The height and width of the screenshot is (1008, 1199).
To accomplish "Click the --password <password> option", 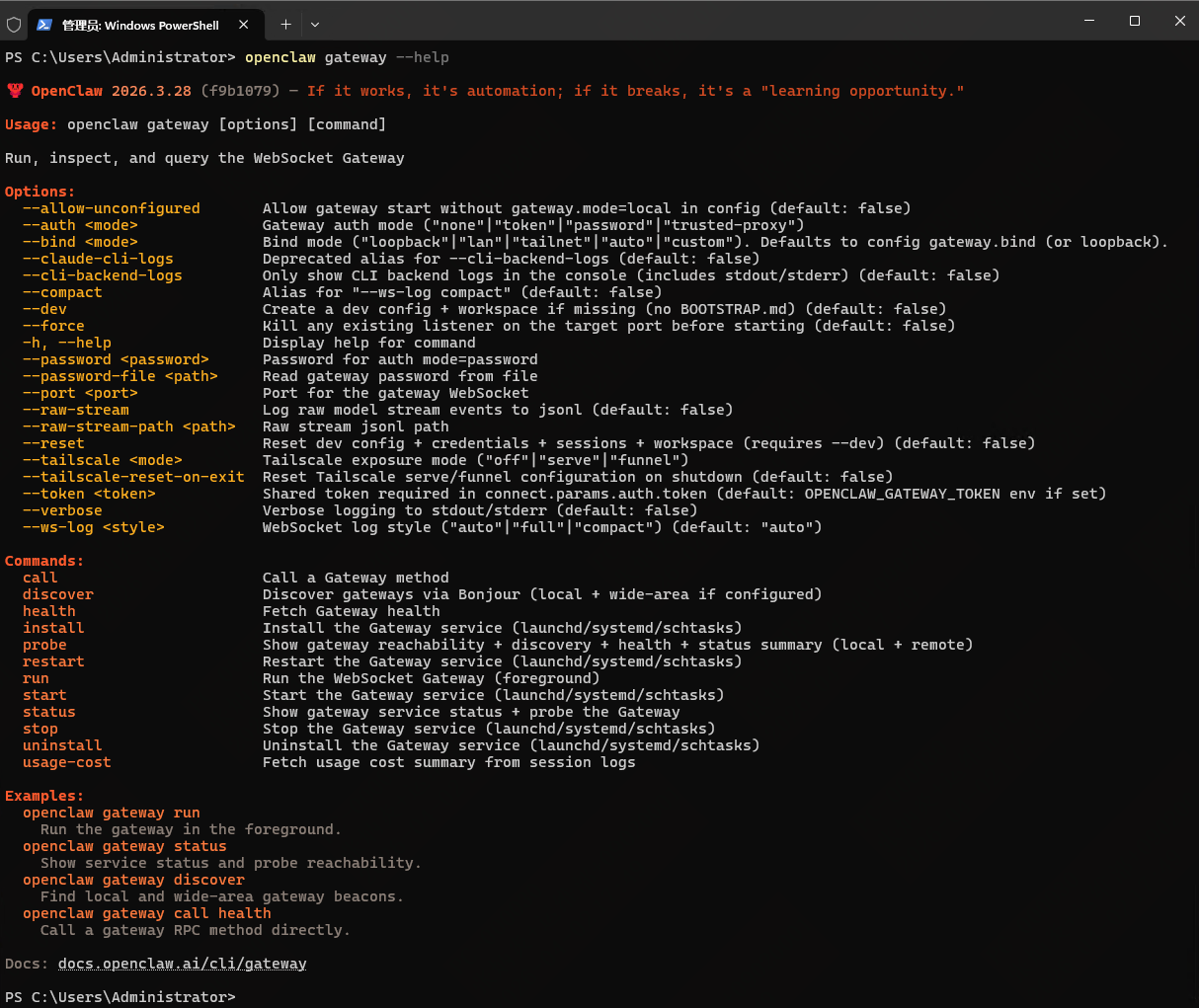I will pyautogui.click(x=116, y=359).
